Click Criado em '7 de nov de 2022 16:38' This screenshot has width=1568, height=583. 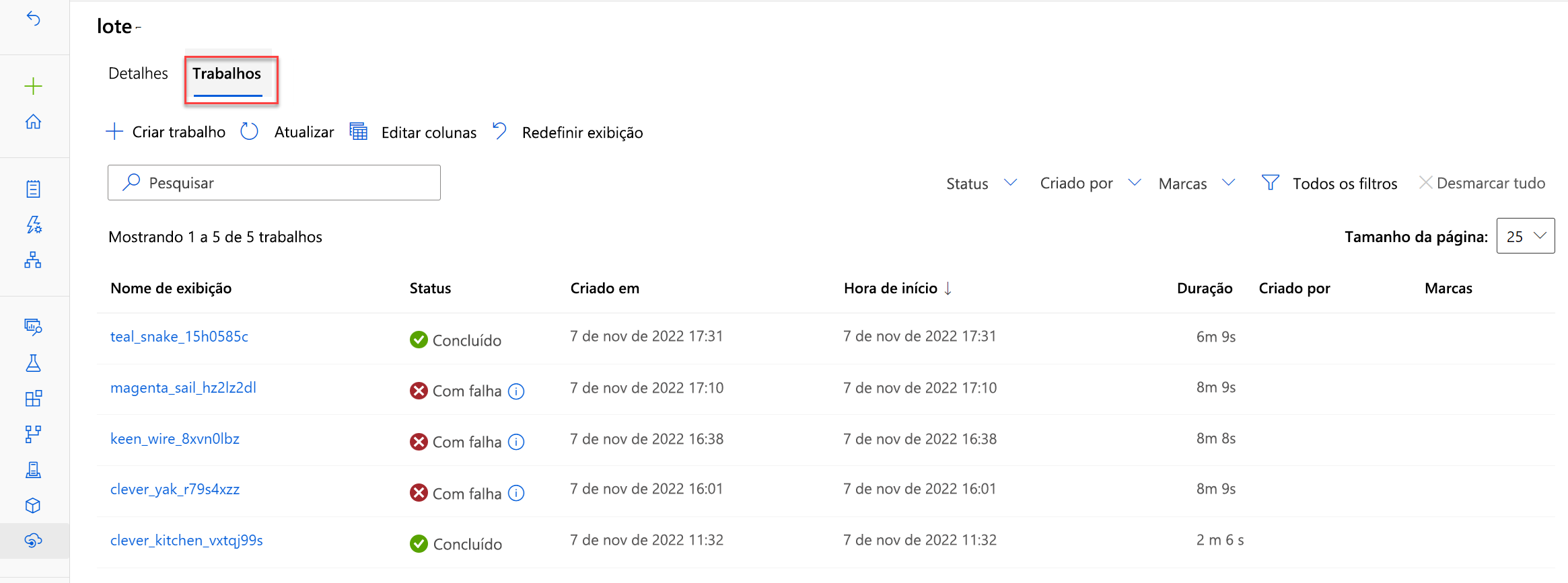647,439
